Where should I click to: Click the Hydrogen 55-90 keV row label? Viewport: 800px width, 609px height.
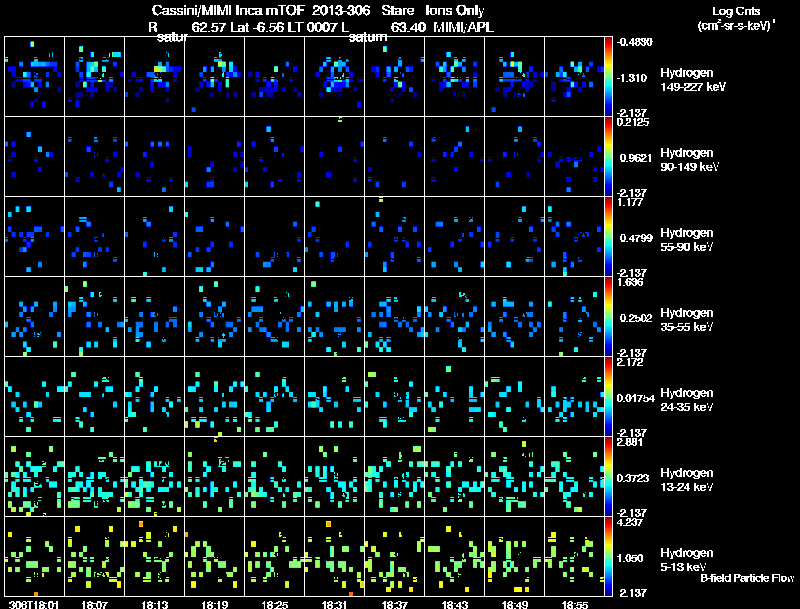[685, 238]
